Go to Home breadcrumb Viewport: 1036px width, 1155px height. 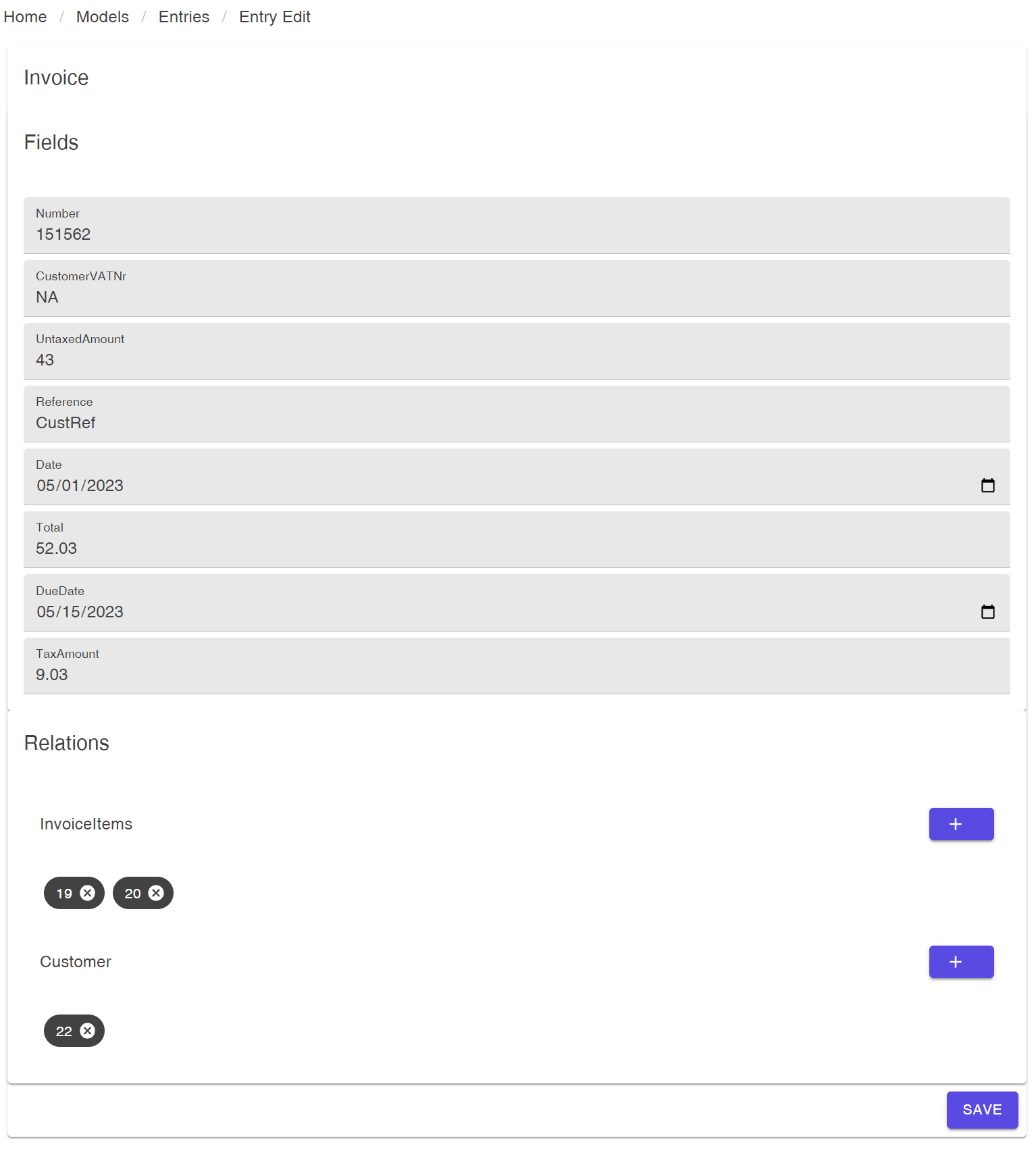(x=25, y=17)
